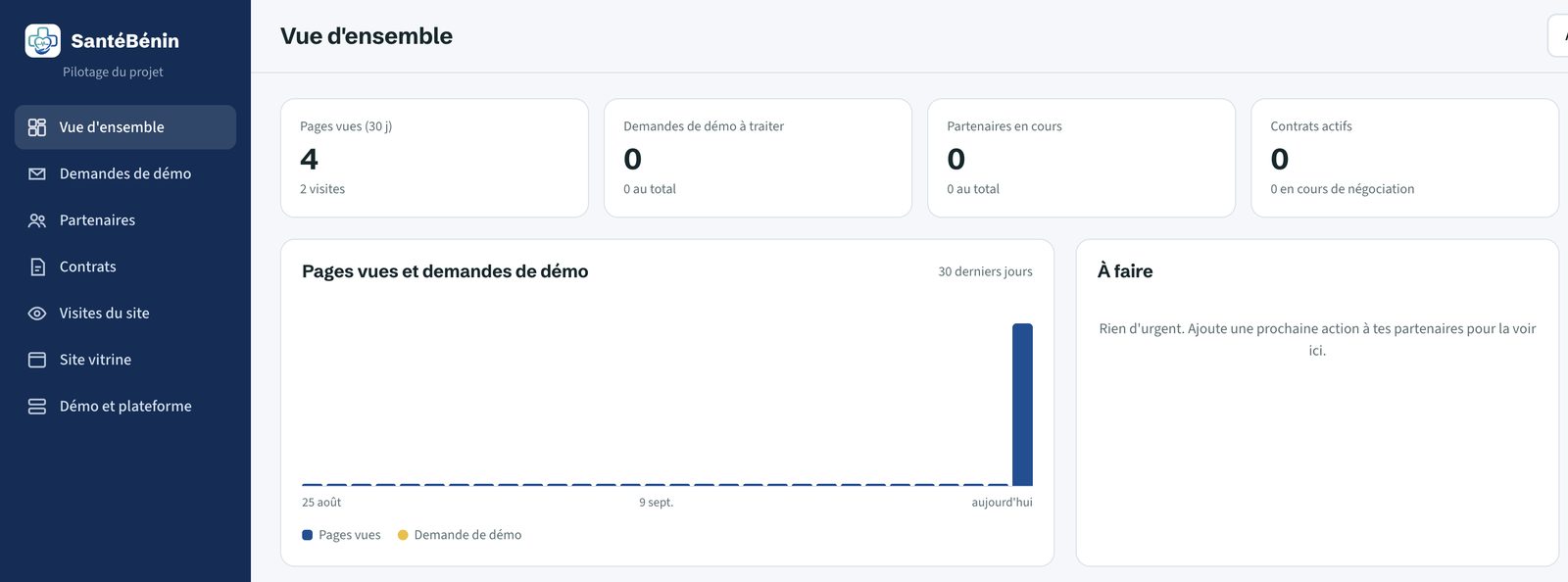The height and width of the screenshot is (582, 1568).
Task: Open the Partenaires section
Action: [x=125, y=220]
